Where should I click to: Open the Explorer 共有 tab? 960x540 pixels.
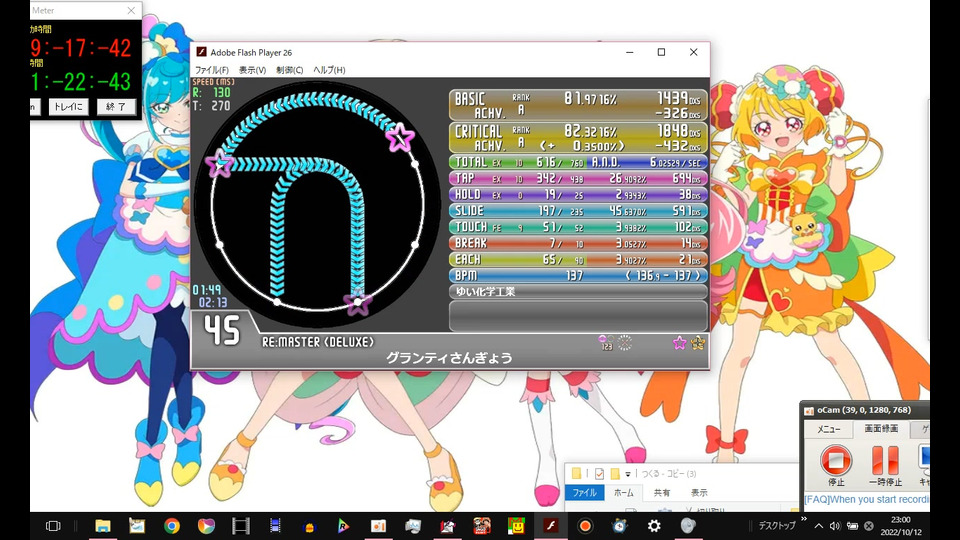pyautogui.click(x=662, y=492)
